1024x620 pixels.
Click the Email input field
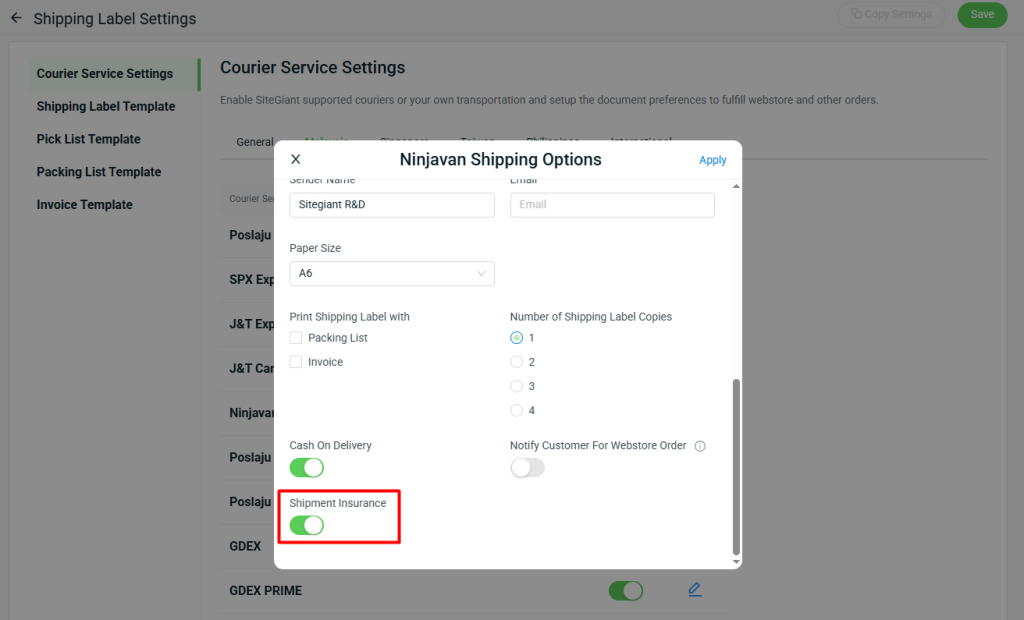click(x=612, y=204)
